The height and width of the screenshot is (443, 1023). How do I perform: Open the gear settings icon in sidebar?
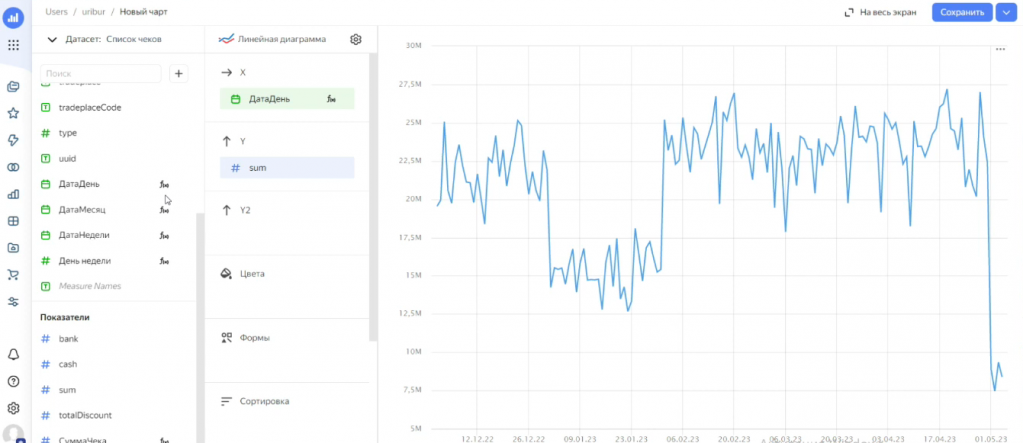[x=13, y=408]
